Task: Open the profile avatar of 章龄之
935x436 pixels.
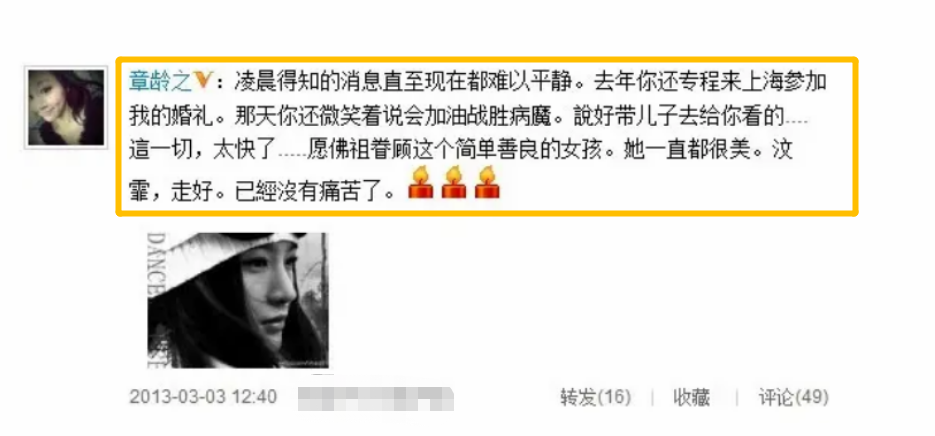Action: click(x=66, y=108)
